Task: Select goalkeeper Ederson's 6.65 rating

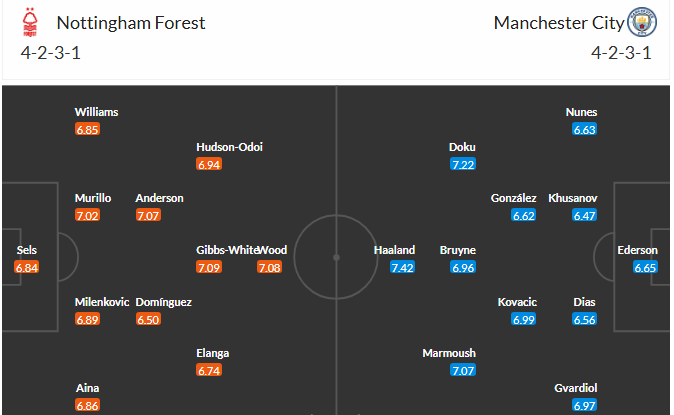Action: (x=645, y=267)
